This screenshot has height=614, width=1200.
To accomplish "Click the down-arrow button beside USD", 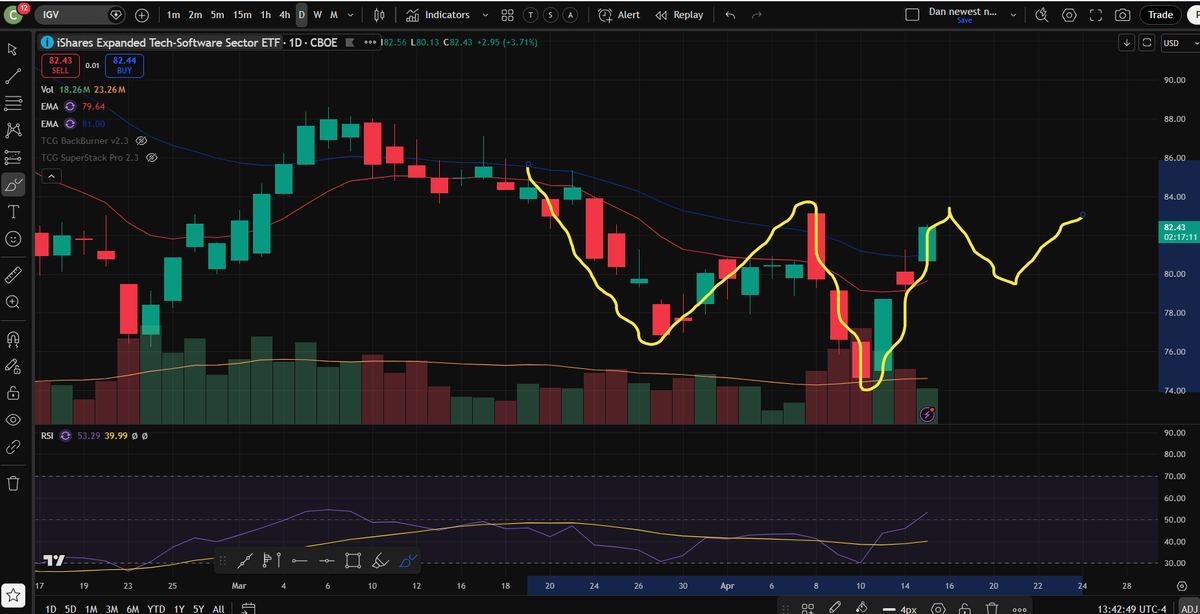I will (x=1127, y=43).
